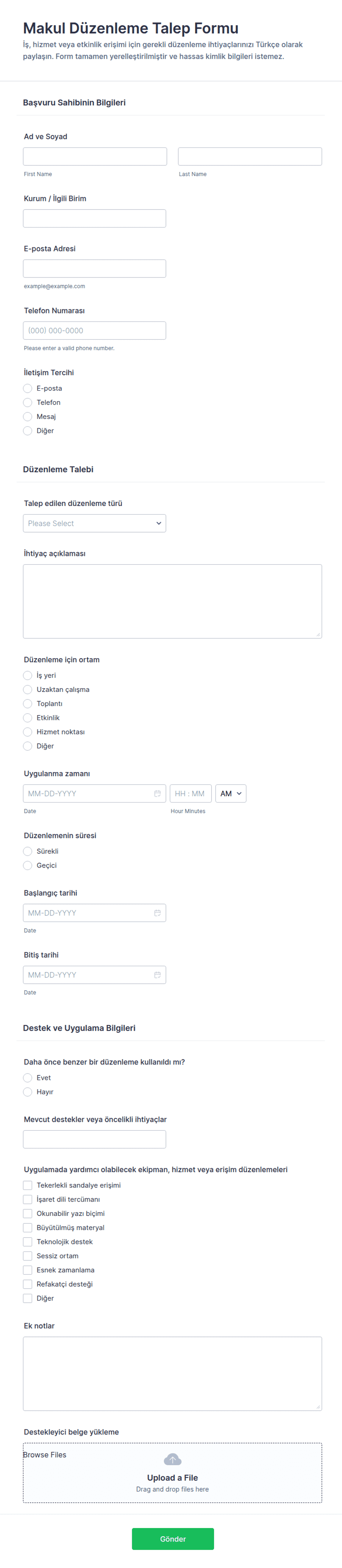This screenshot has width=342, height=1568.
Task: Click the Telefon Numarası input
Action: [x=95, y=330]
